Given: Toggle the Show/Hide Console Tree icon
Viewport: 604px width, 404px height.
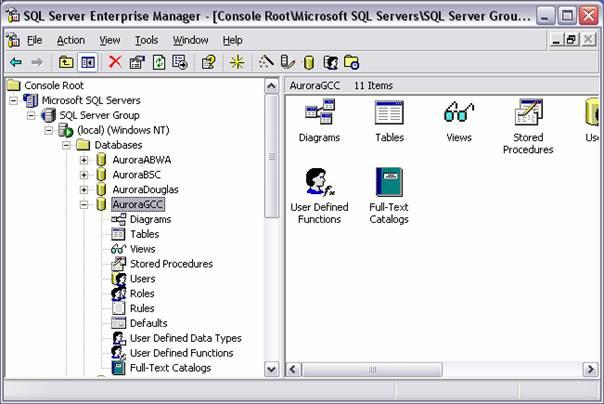Looking at the screenshot, I should [x=87, y=62].
